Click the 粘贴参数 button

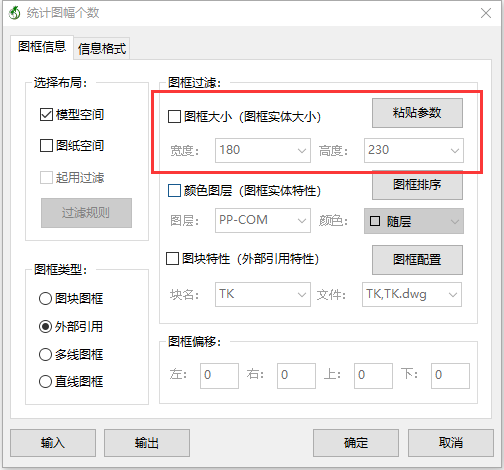[417, 113]
